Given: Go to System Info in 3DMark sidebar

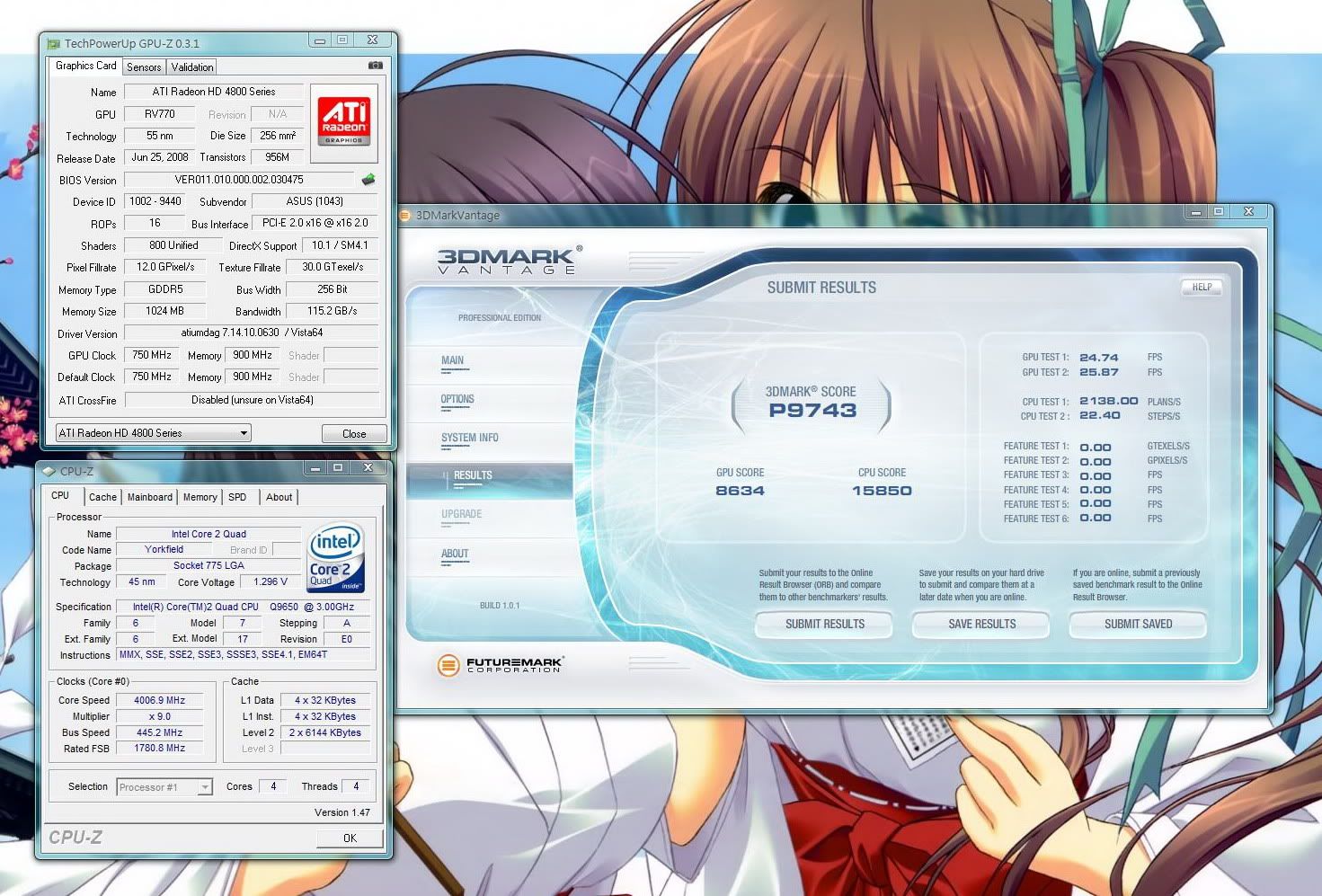Looking at the screenshot, I should (469, 438).
